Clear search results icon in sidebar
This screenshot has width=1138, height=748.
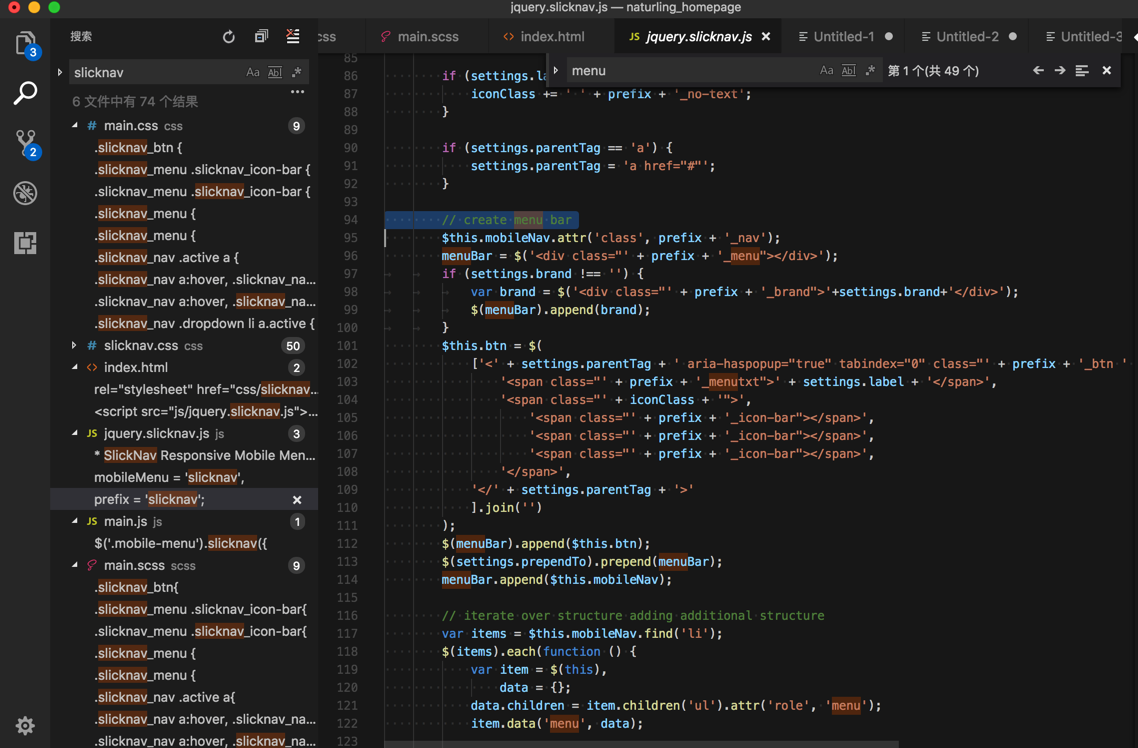(x=293, y=37)
